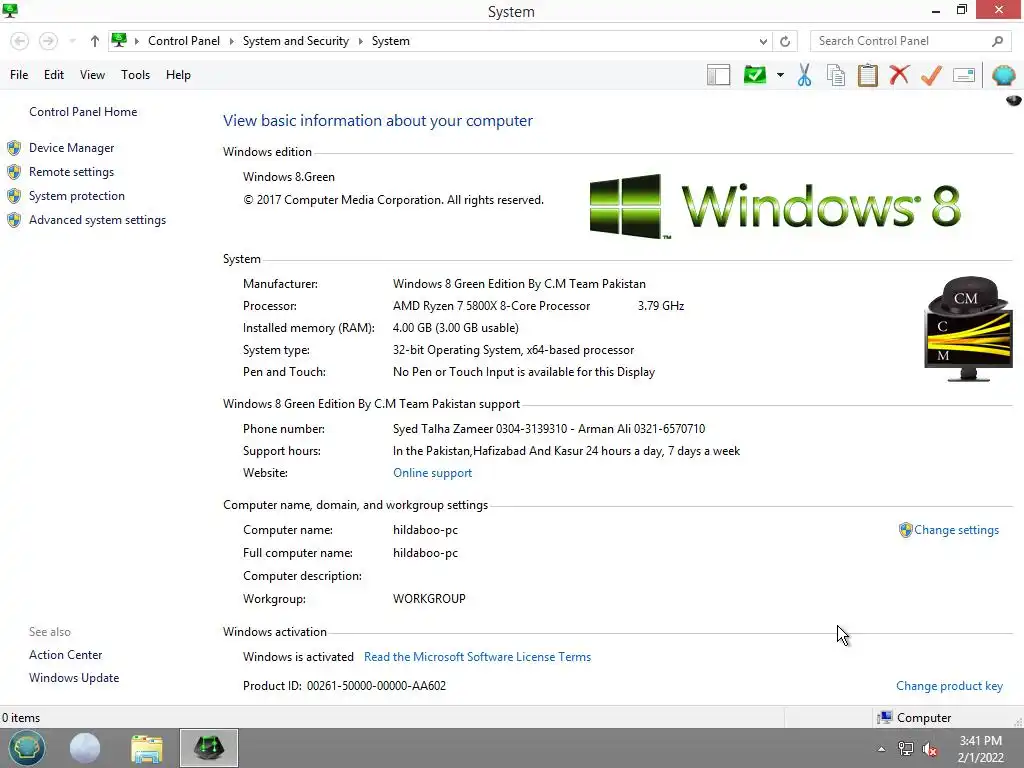Open Remote settings link
Viewport: 1024px width, 768px height.
click(71, 172)
